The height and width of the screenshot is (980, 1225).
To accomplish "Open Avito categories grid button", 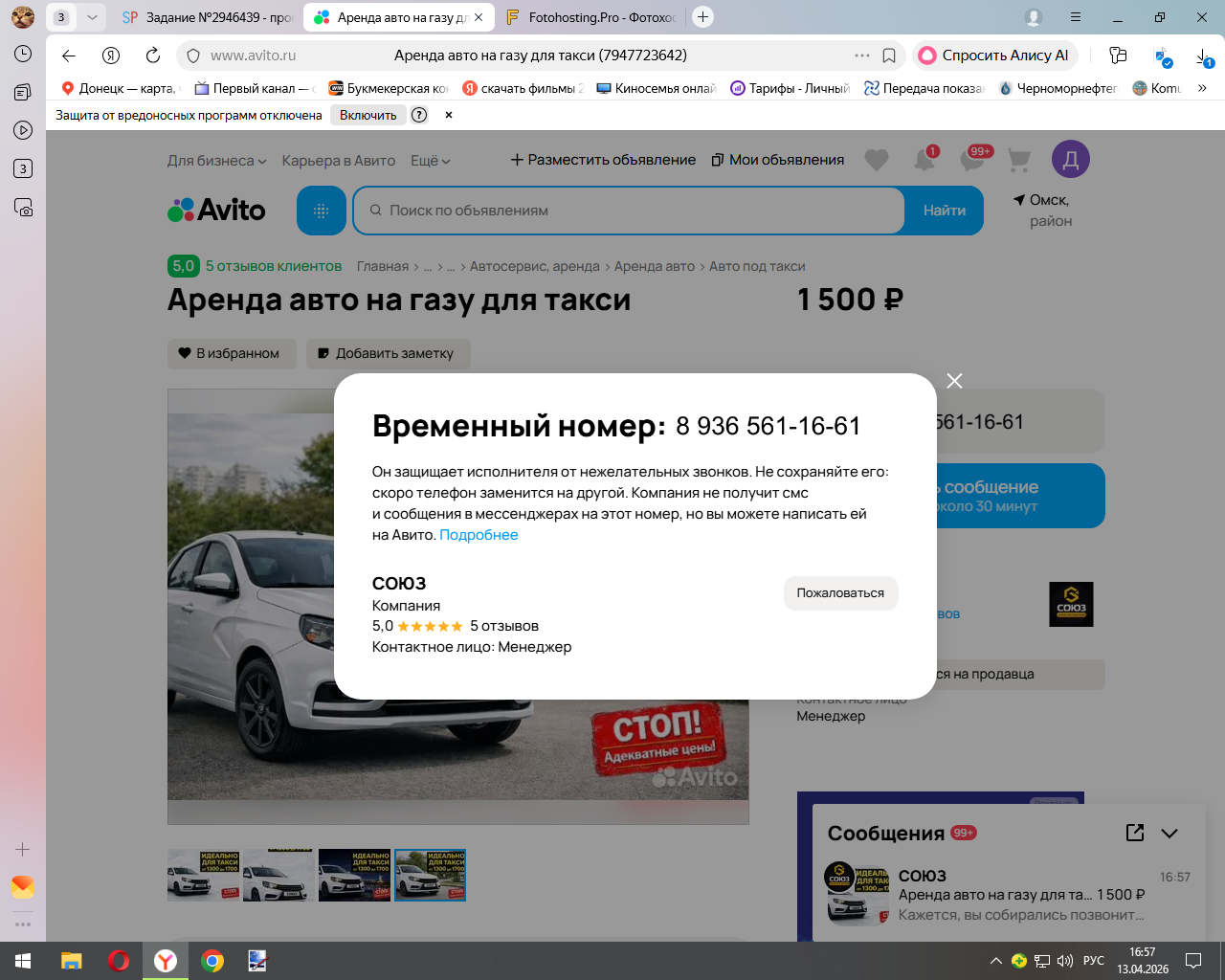I will [x=322, y=211].
